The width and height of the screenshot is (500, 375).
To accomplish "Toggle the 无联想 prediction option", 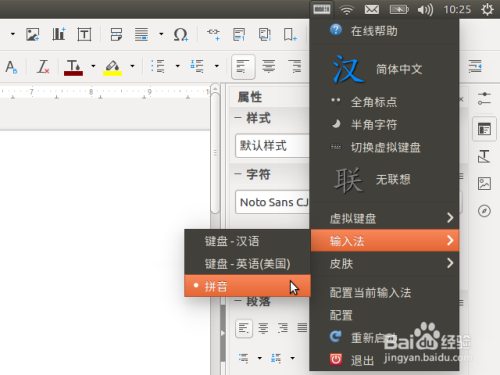I will (x=384, y=180).
